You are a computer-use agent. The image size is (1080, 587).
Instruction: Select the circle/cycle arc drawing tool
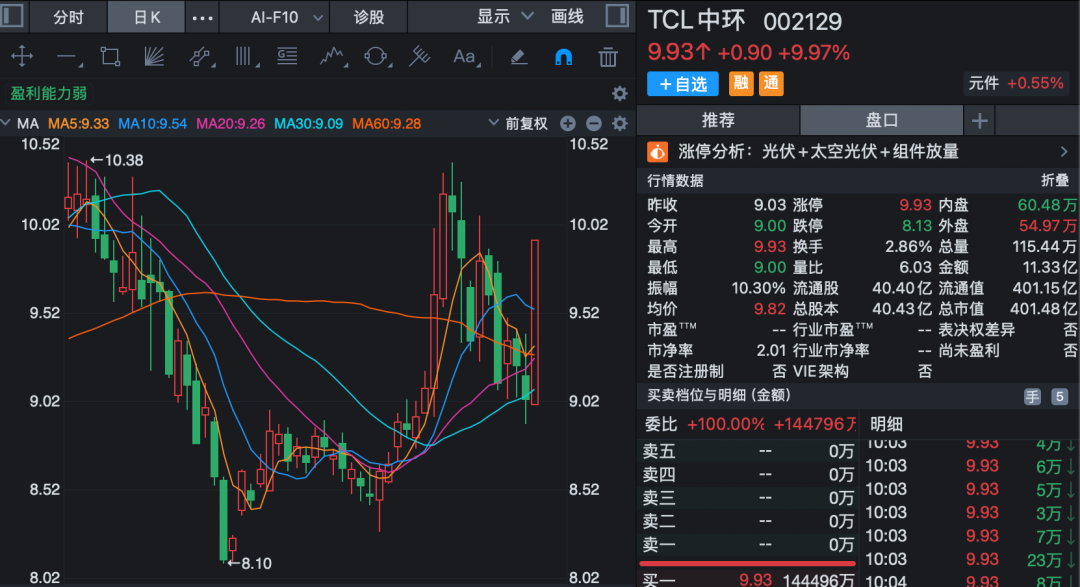pyautogui.click(x=377, y=56)
